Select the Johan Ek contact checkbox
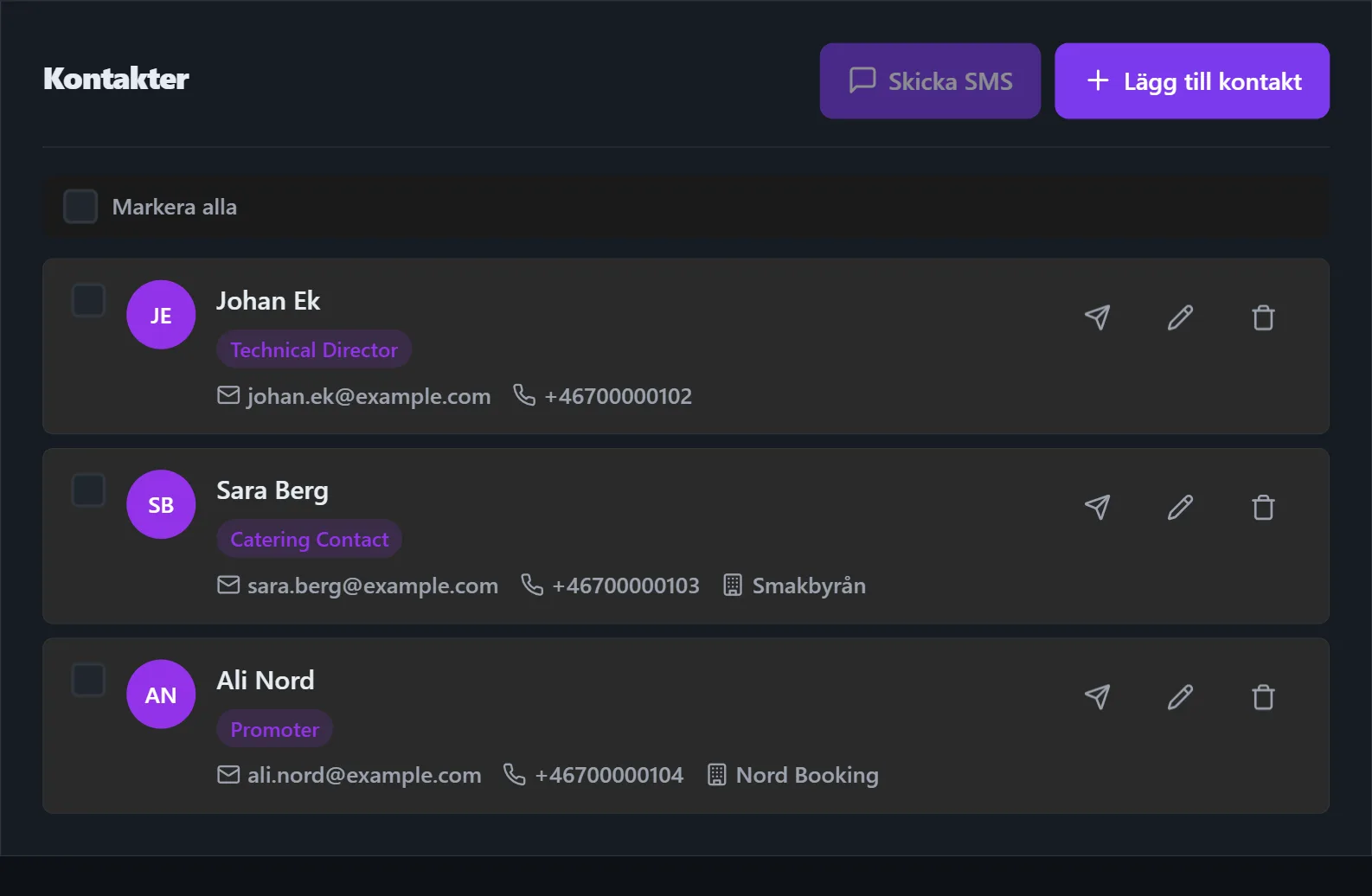Image resolution: width=1372 pixels, height=896 pixels. 88,300
